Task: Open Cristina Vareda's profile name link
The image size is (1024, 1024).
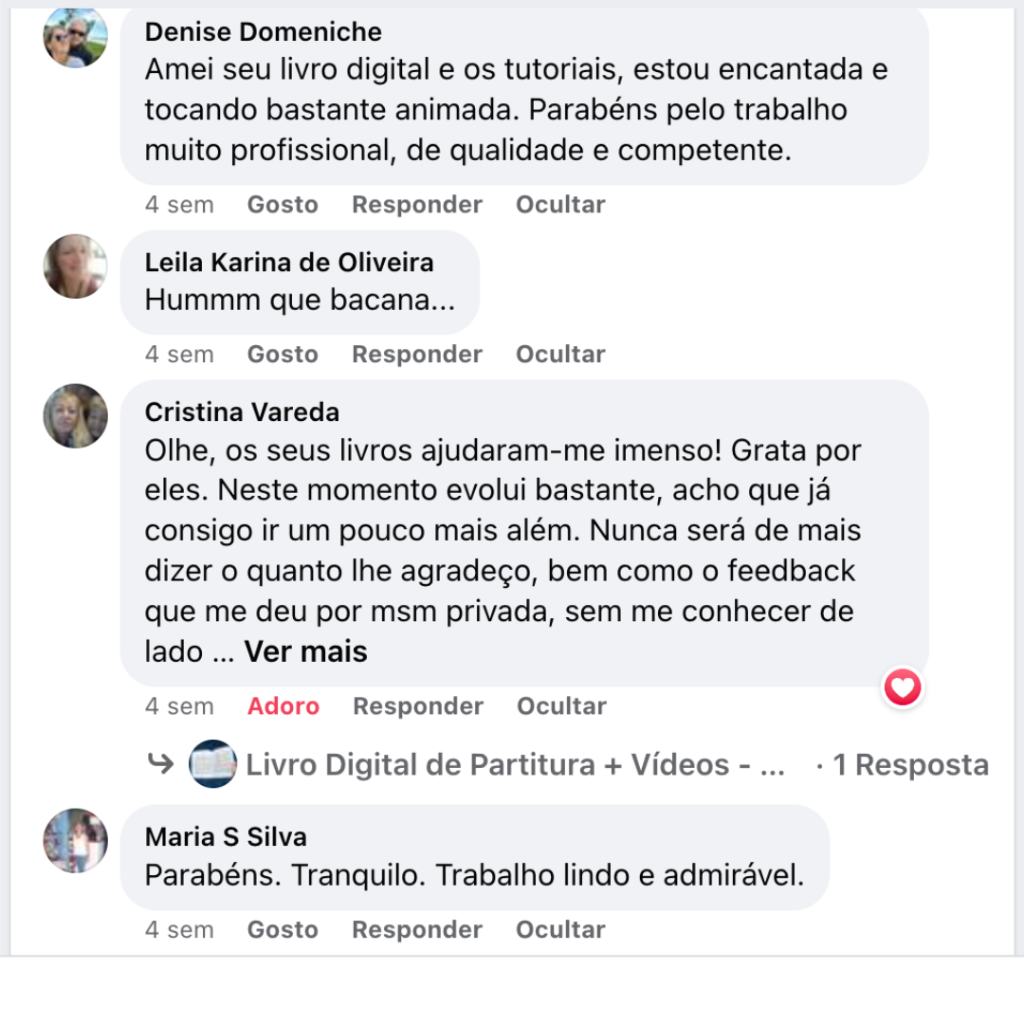Action: click(x=242, y=412)
